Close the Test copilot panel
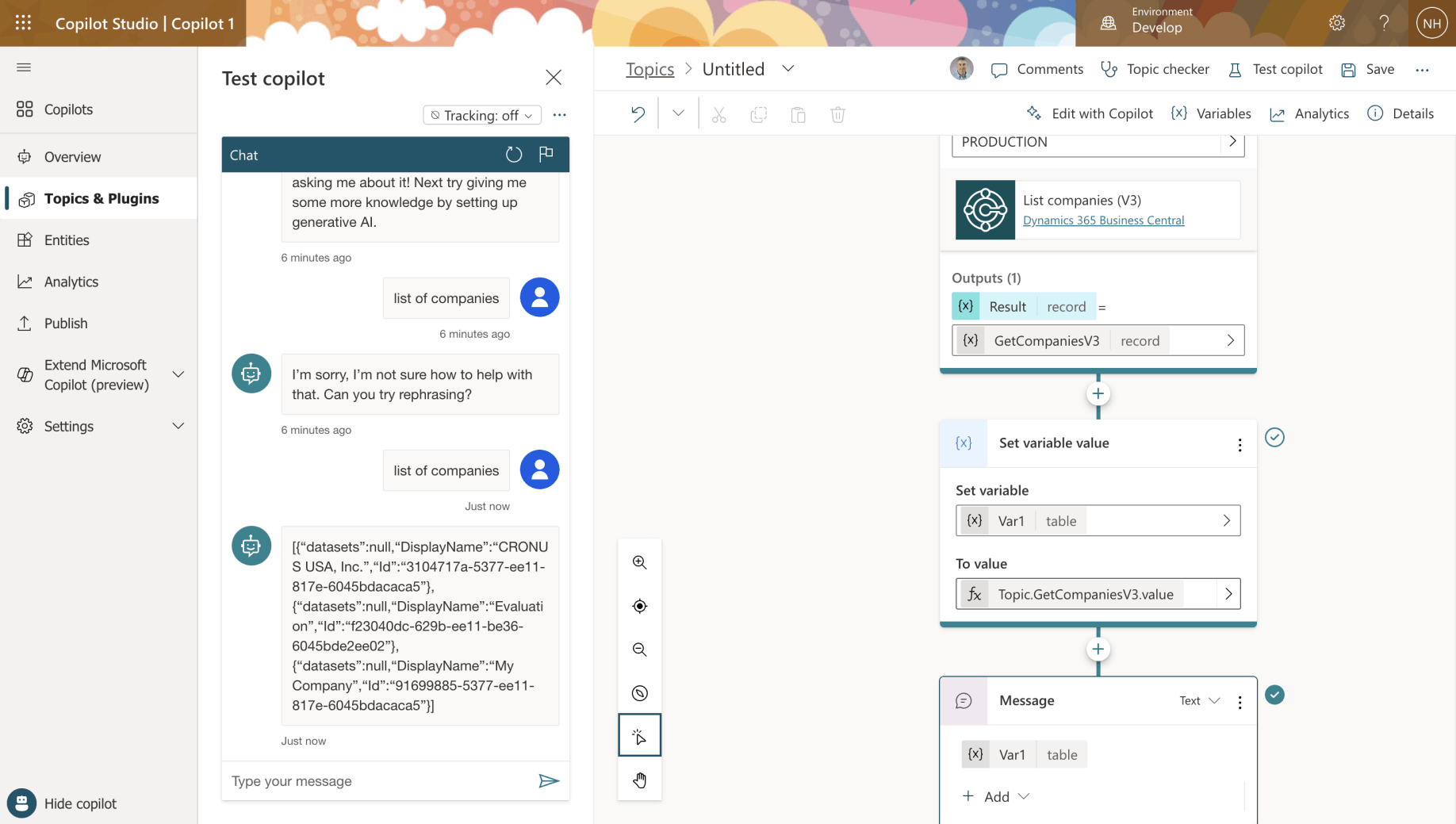This screenshot has height=824, width=1456. [554, 77]
